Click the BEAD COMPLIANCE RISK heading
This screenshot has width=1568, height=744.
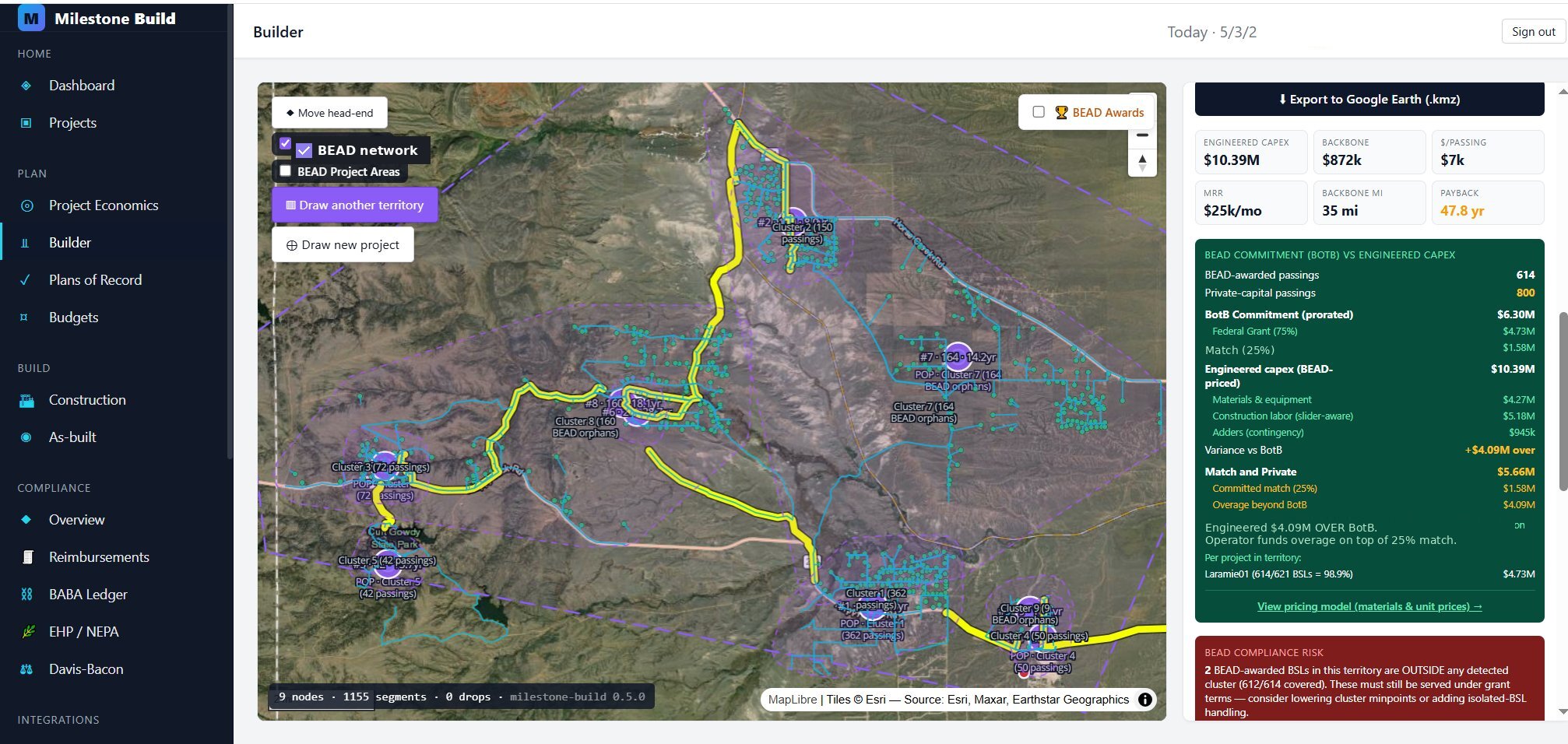pos(1264,653)
